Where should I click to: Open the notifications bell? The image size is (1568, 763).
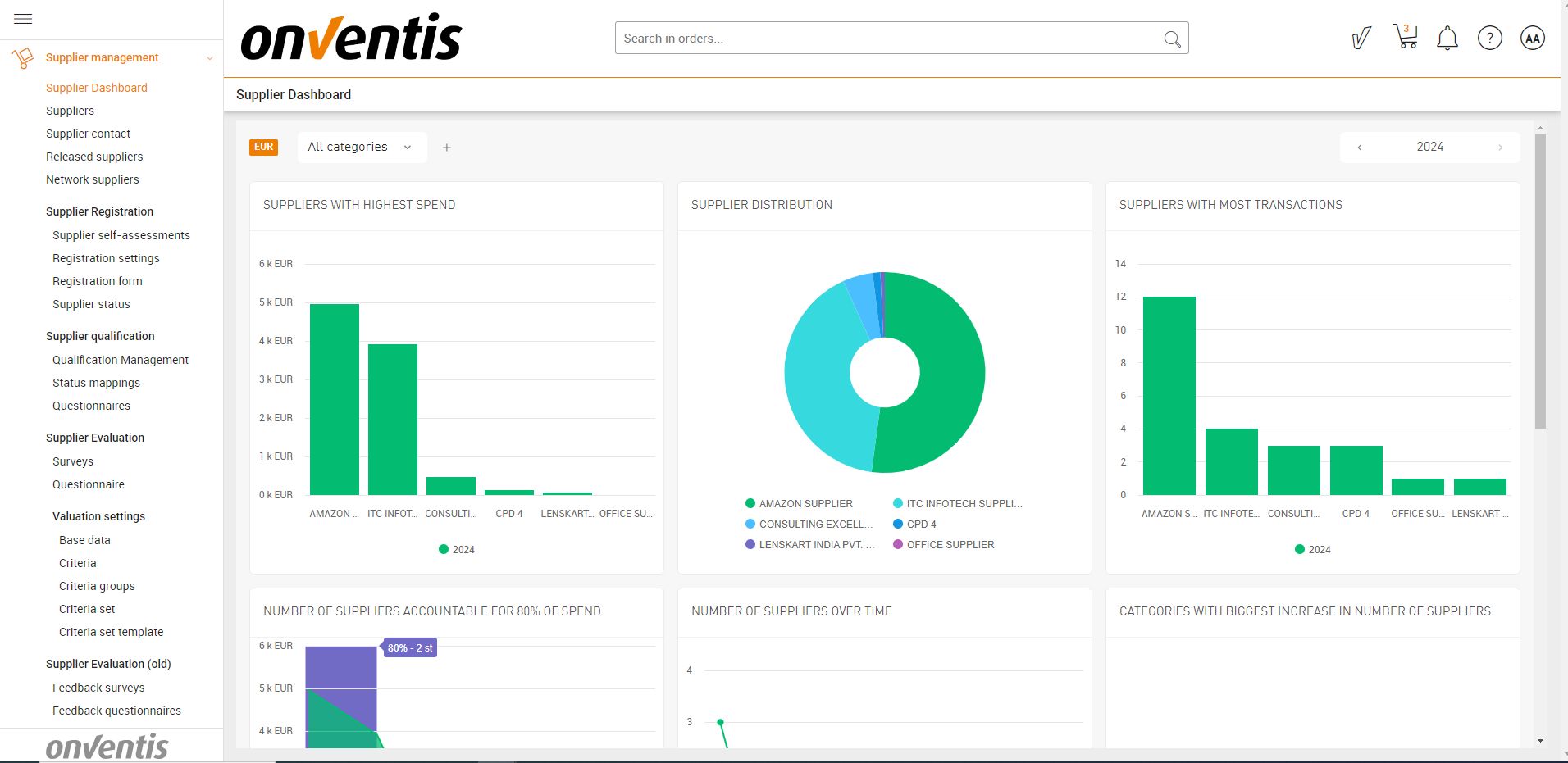1447,38
